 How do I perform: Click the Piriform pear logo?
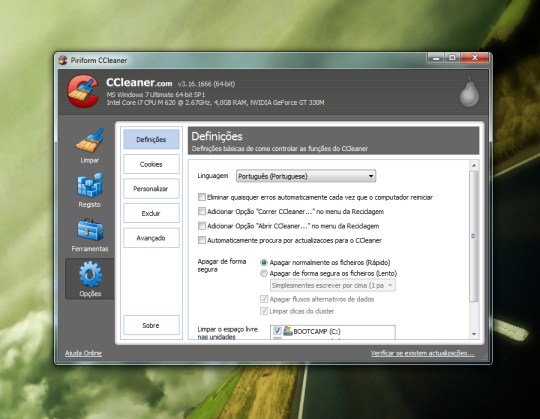(469, 92)
